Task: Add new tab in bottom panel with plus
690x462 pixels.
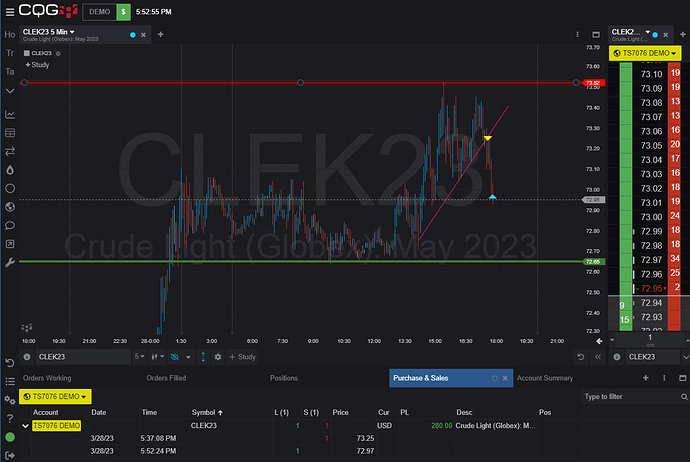Action: [x=646, y=378]
